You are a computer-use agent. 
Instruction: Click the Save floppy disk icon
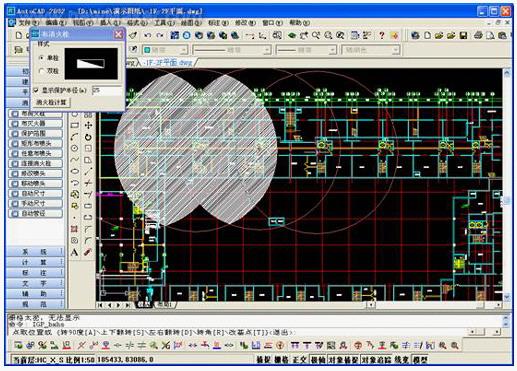[463, 35]
